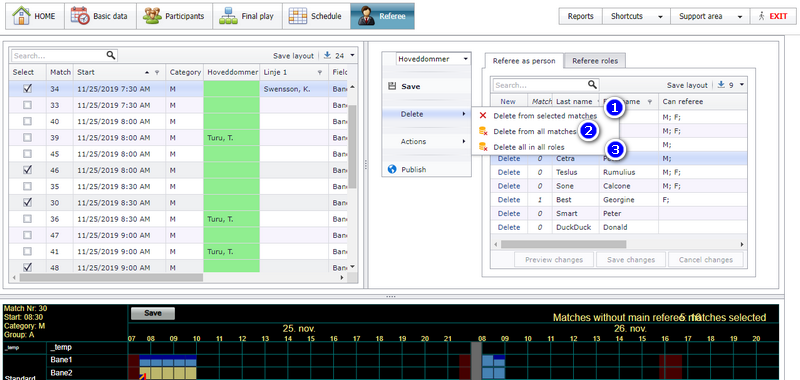Open dropdown arrow next to 9 in referee grid
Viewport: 800px width, 380px height.
pyautogui.click(x=741, y=85)
